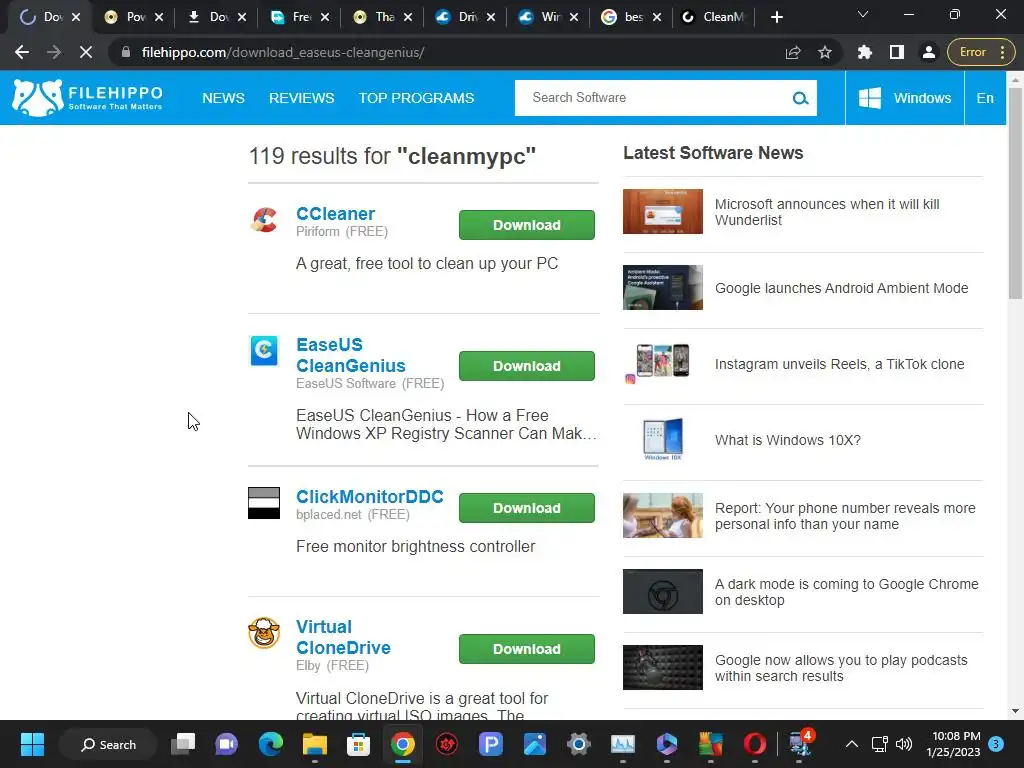Expand the tab search chevron
Viewport: 1024px width, 768px height.
[x=863, y=14]
